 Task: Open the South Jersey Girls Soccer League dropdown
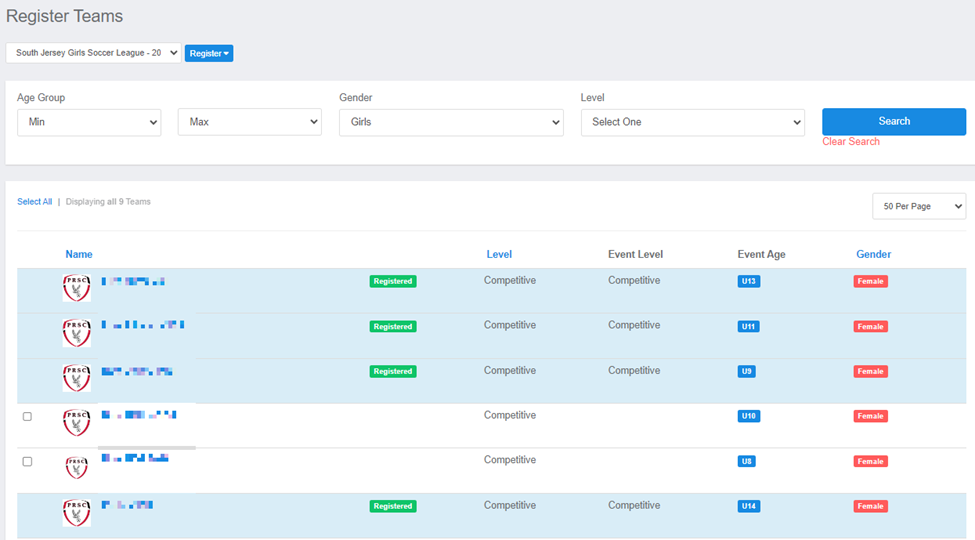pyautogui.click(x=94, y=53)
